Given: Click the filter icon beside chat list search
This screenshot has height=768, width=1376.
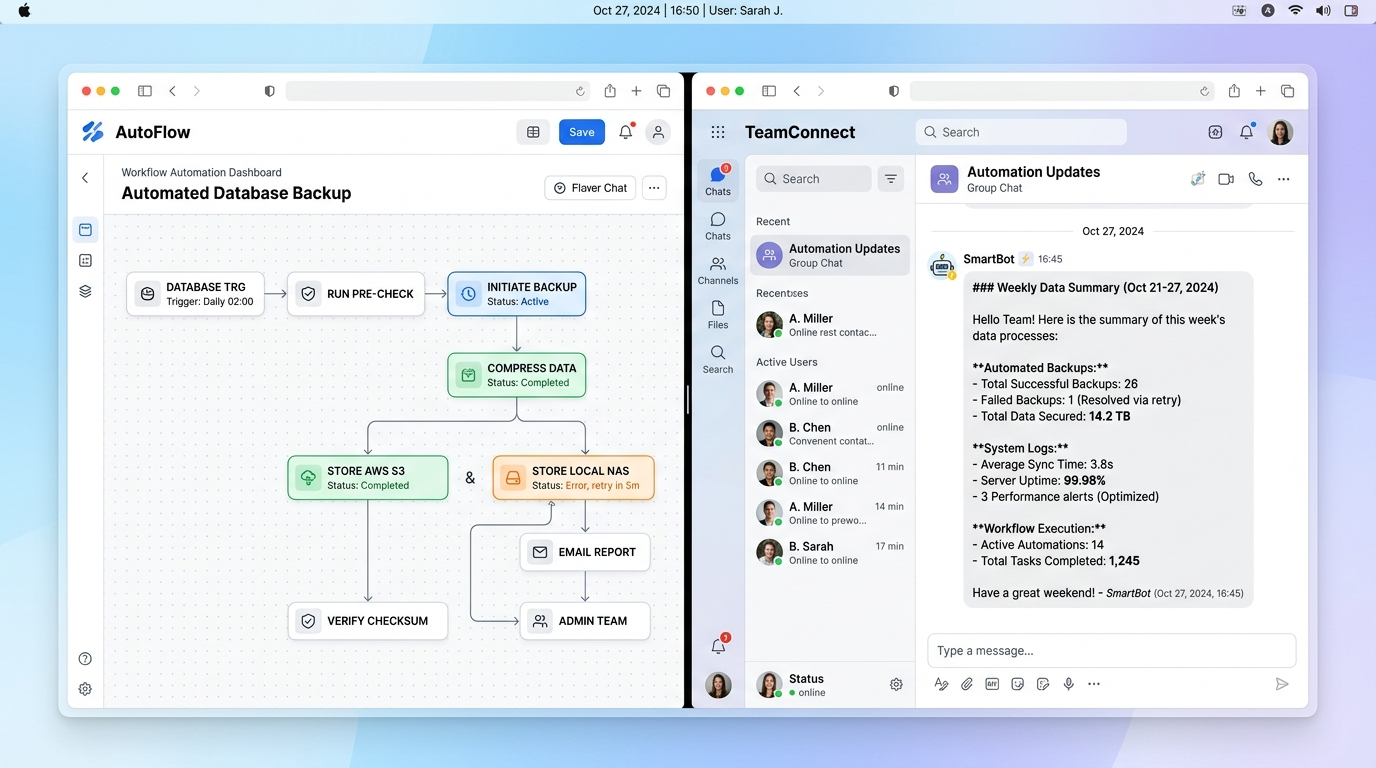Looking at the screenshot, I should (891, 179).
